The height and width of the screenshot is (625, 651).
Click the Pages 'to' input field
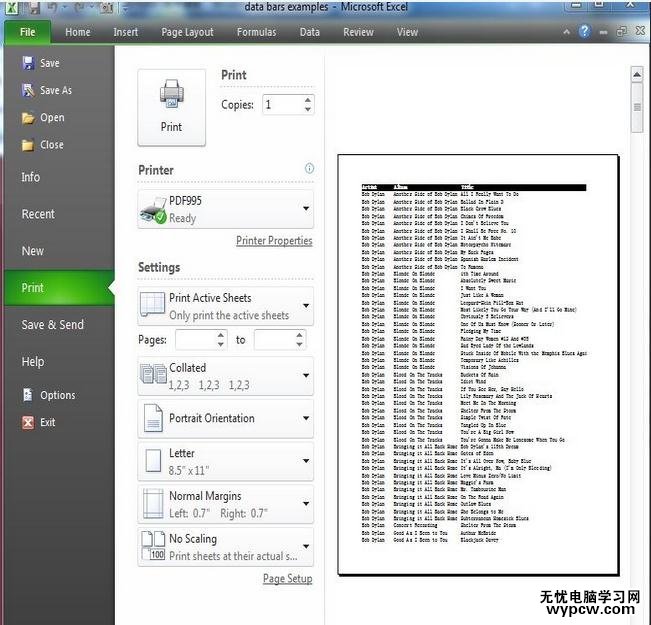(274, 340)
